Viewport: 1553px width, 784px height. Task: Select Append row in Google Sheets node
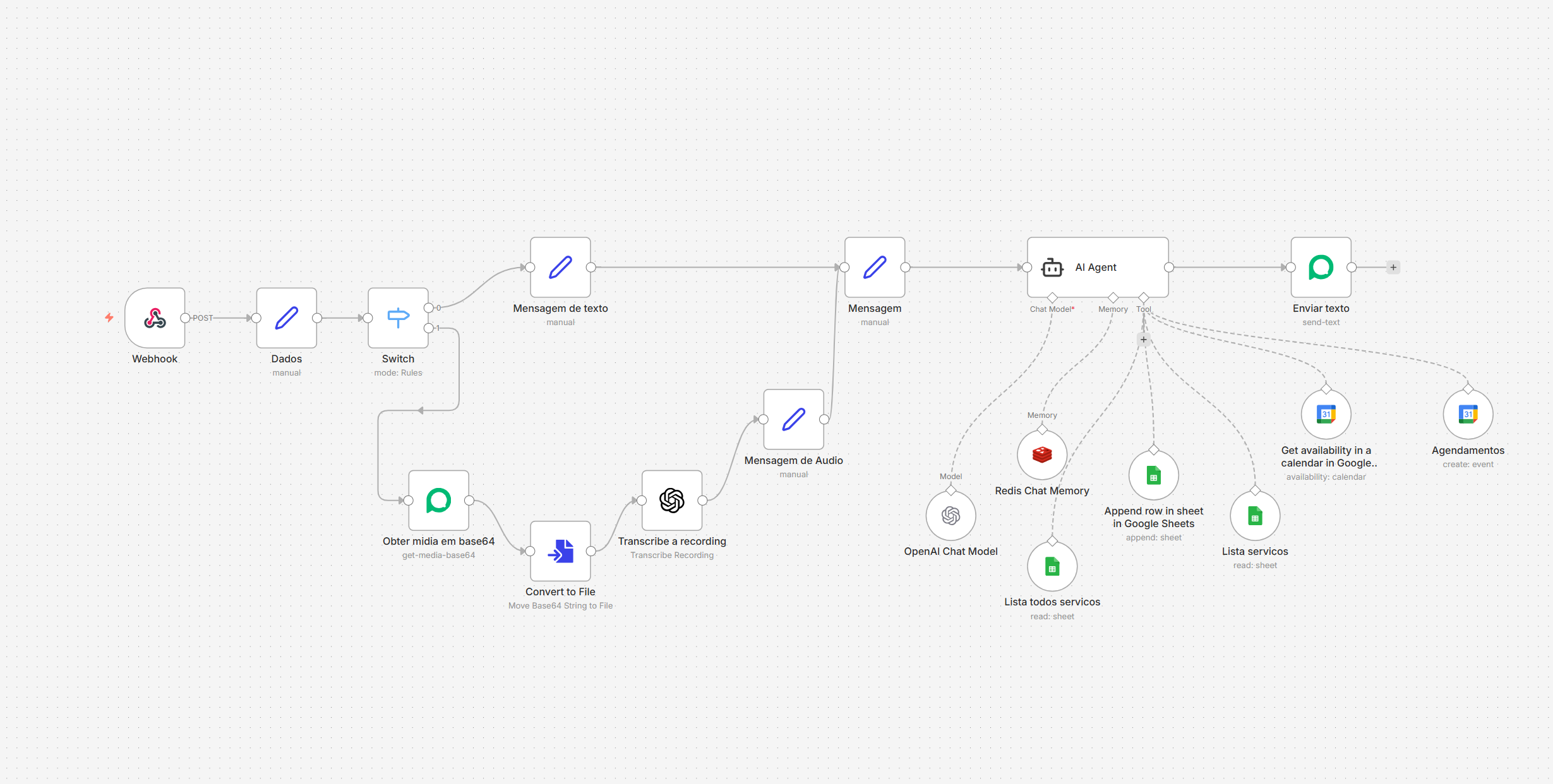(x=1153, y=475)
